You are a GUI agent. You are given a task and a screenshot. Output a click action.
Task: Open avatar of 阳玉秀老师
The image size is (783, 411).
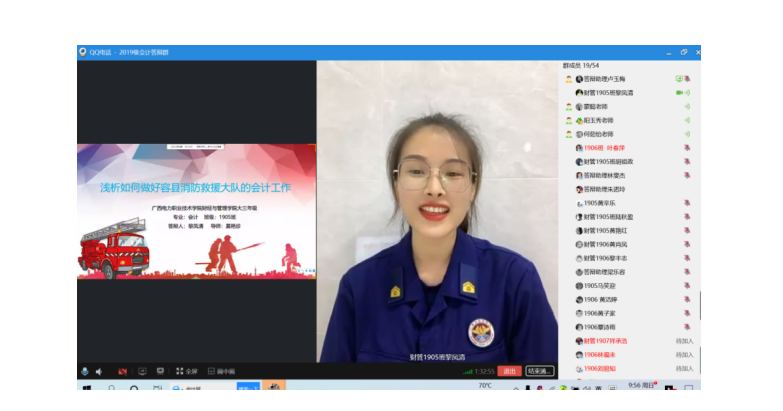[x=579, y=121]
